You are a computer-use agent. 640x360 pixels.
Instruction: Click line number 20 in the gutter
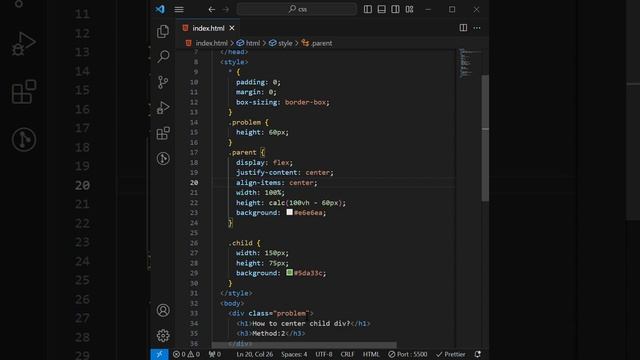click(x=194, y=183)
